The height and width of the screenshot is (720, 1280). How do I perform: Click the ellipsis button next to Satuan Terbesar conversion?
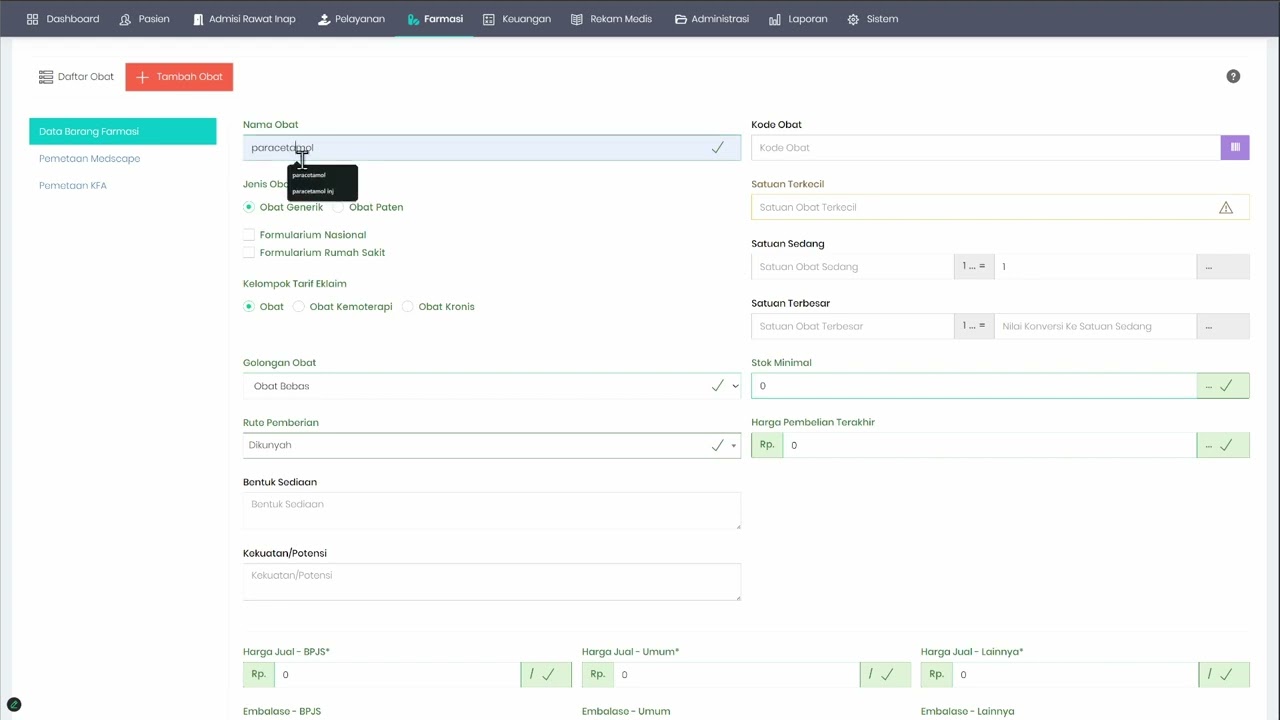(x=1223, y=326)
